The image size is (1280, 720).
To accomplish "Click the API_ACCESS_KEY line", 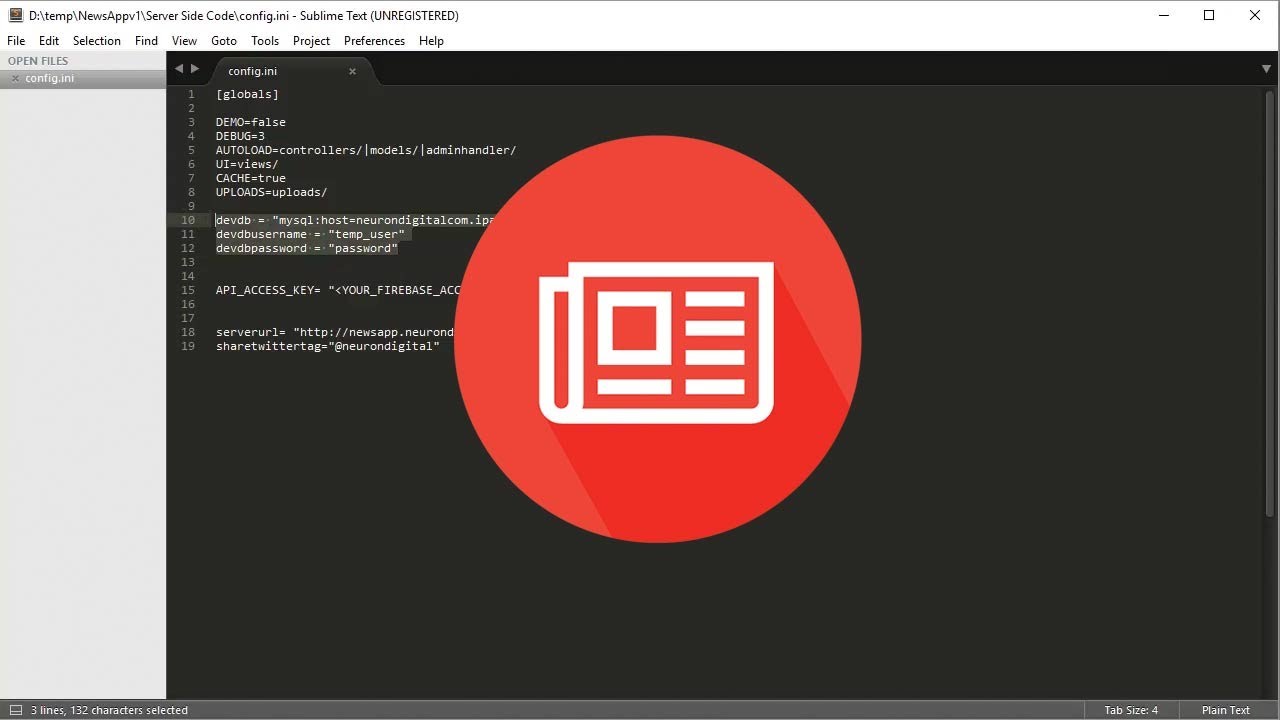I will (338, 290).
